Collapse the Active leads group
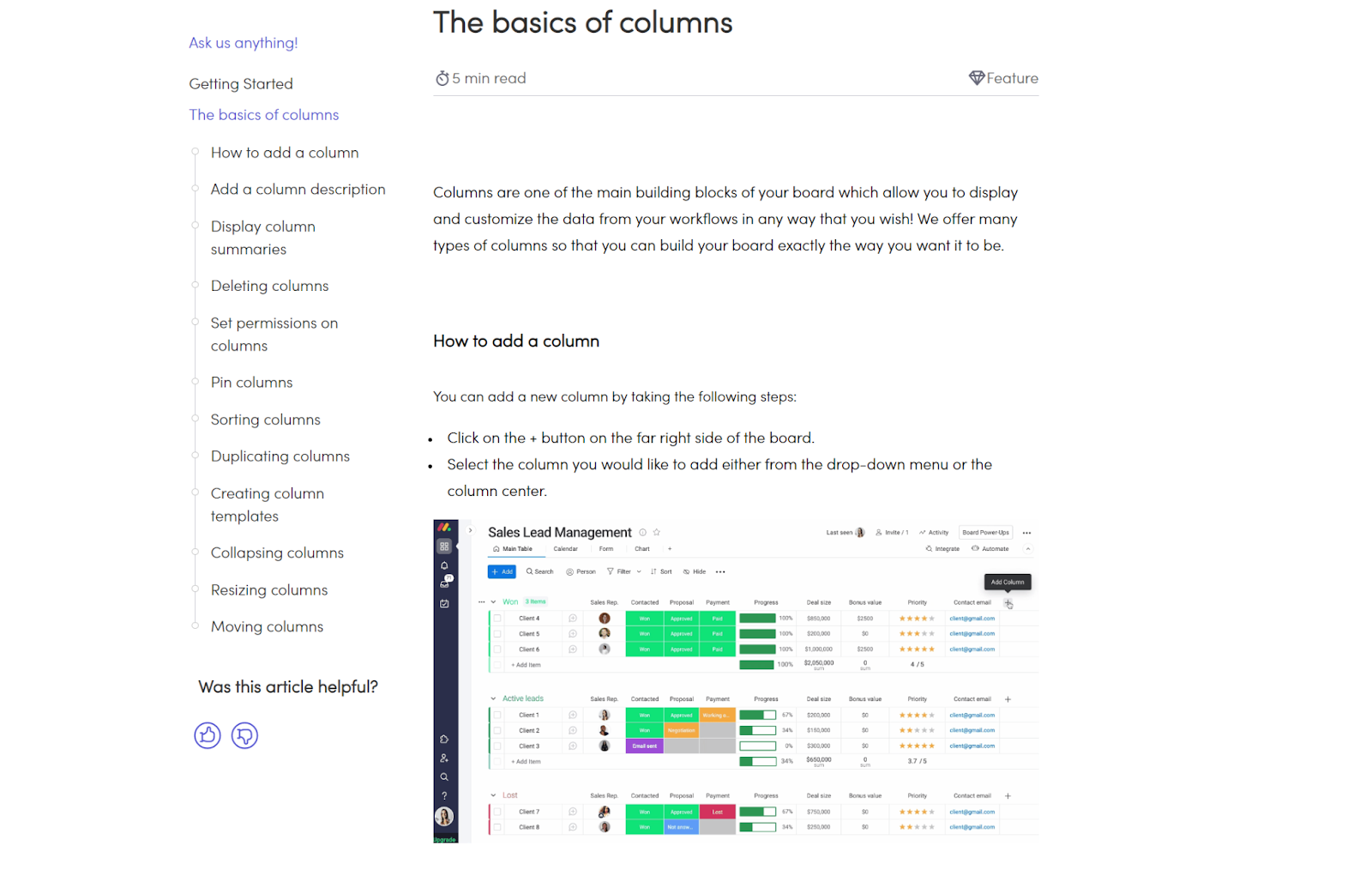 [x=493, y=698]
